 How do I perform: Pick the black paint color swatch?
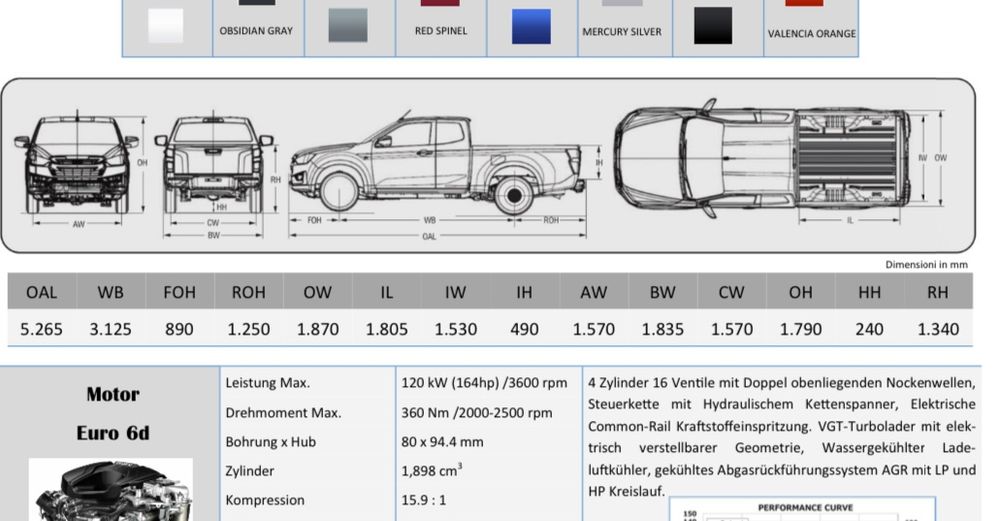(x=713, y=27)
